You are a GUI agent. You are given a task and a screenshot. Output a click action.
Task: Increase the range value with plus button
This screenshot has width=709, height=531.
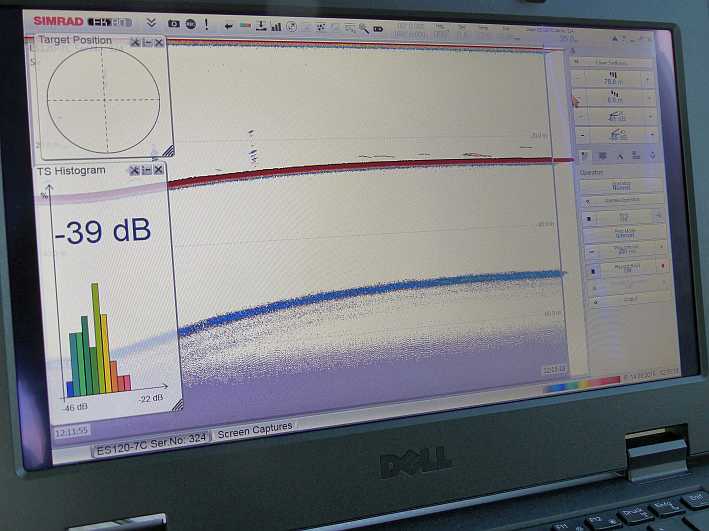(649, 78)
